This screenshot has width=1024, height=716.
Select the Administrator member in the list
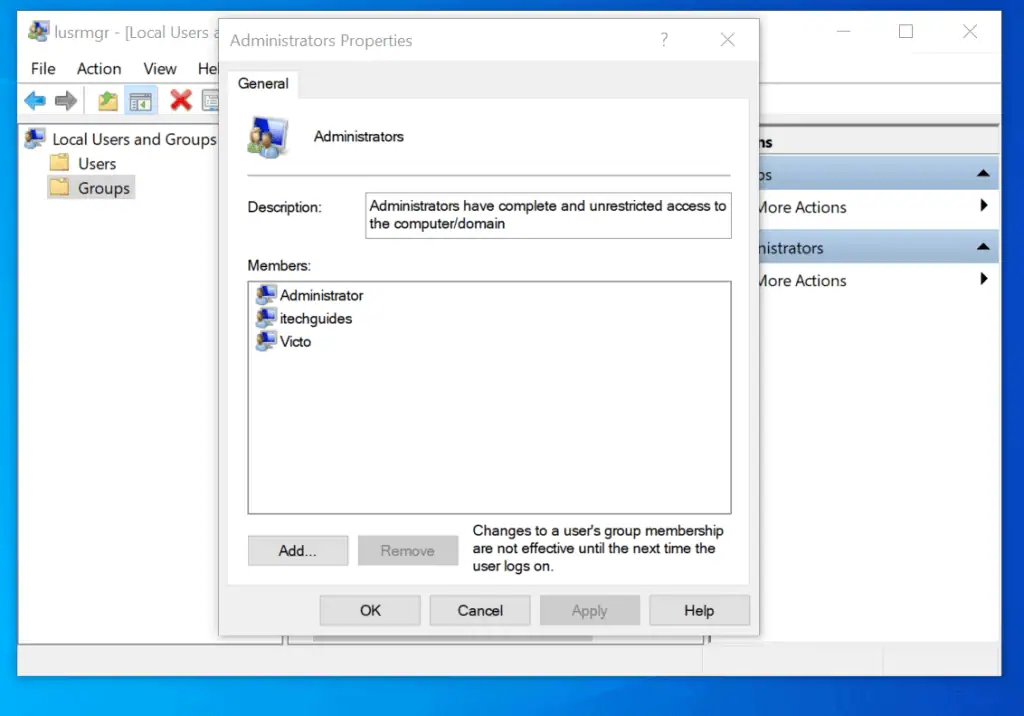321,296
